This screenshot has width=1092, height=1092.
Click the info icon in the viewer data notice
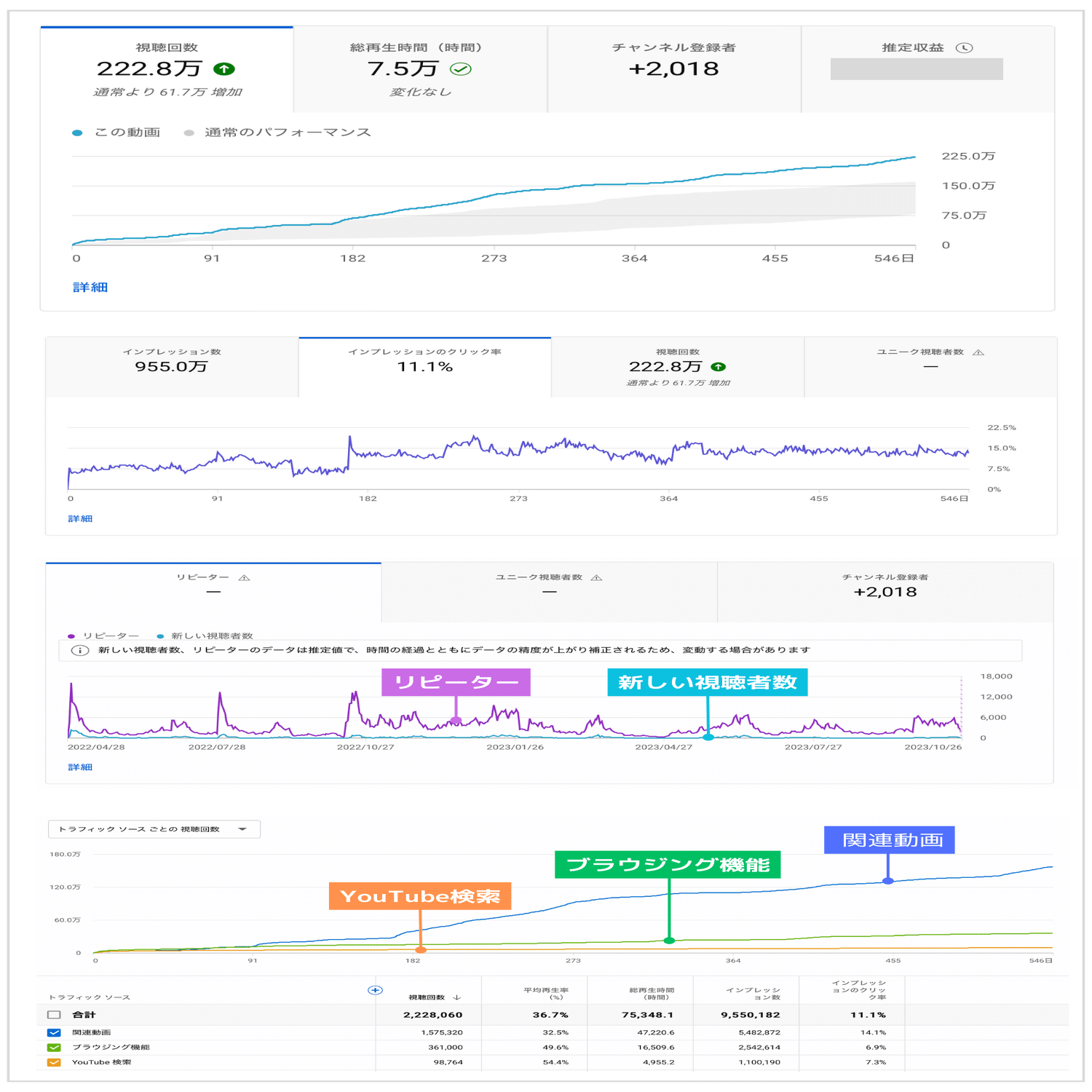[80, 650]
